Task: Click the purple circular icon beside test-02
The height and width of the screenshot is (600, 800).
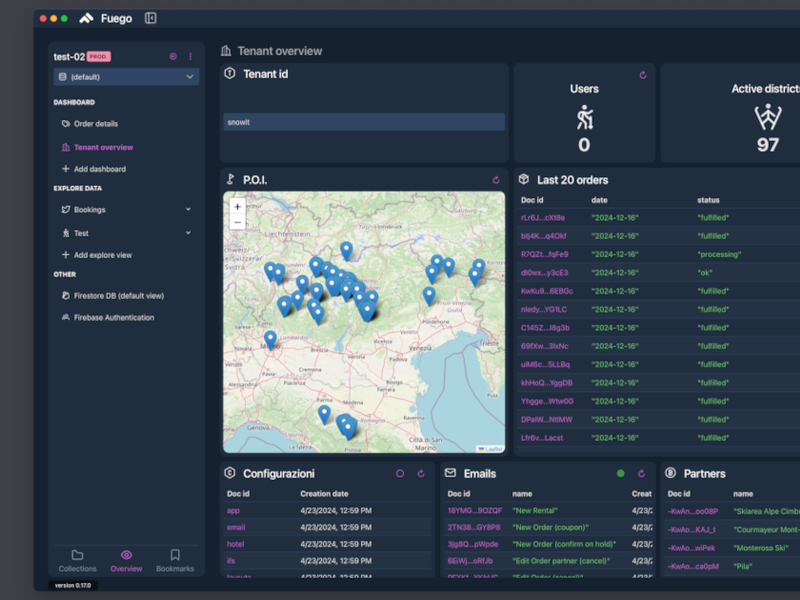Action: tap(173, 56)
